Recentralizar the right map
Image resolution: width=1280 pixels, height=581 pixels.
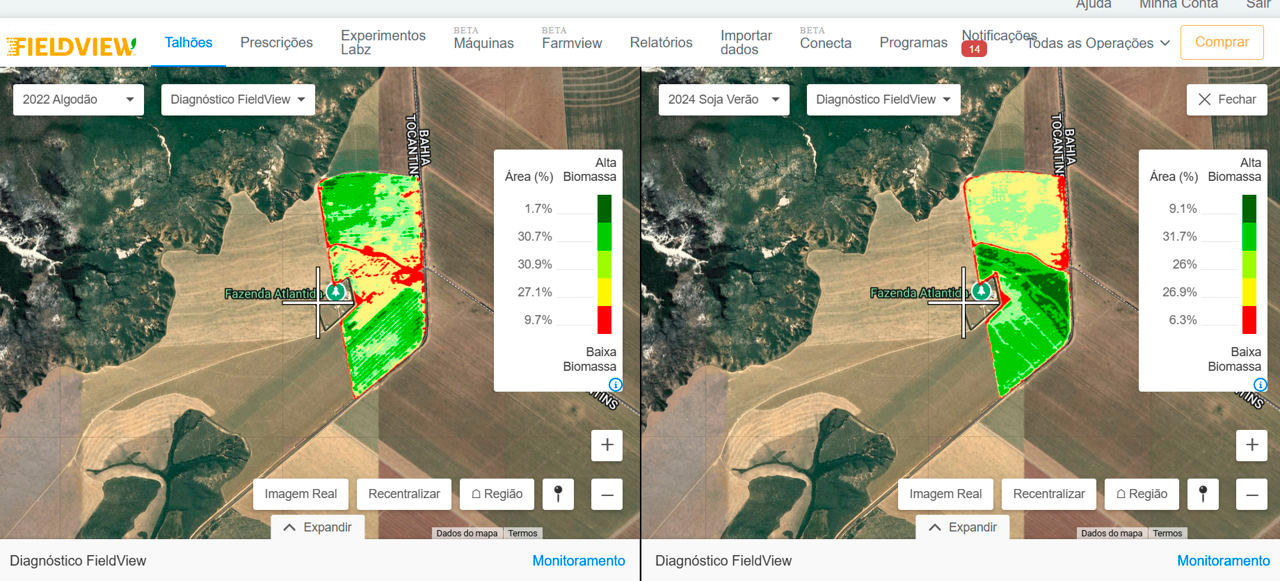click(x=1049, y=494)
